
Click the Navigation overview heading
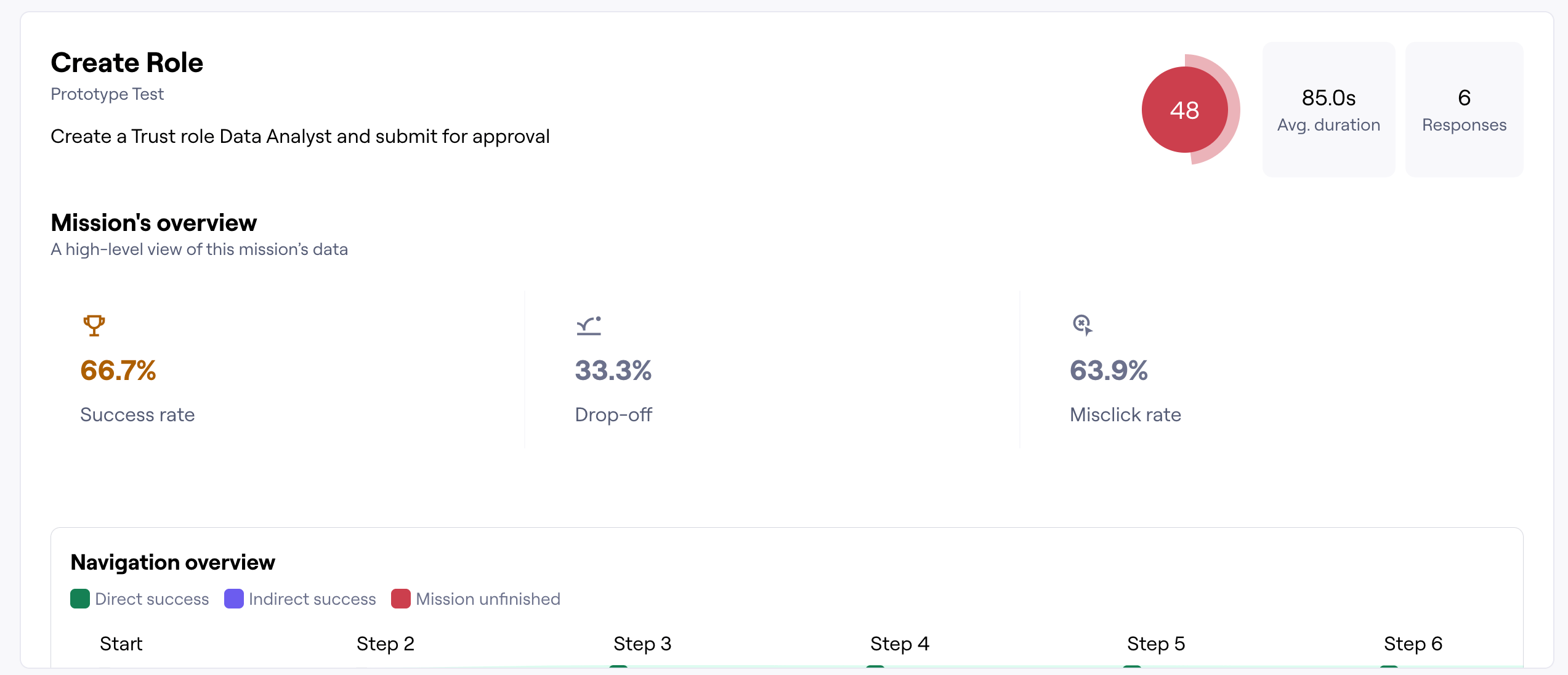pyautogui.click(x=172, y=562)
